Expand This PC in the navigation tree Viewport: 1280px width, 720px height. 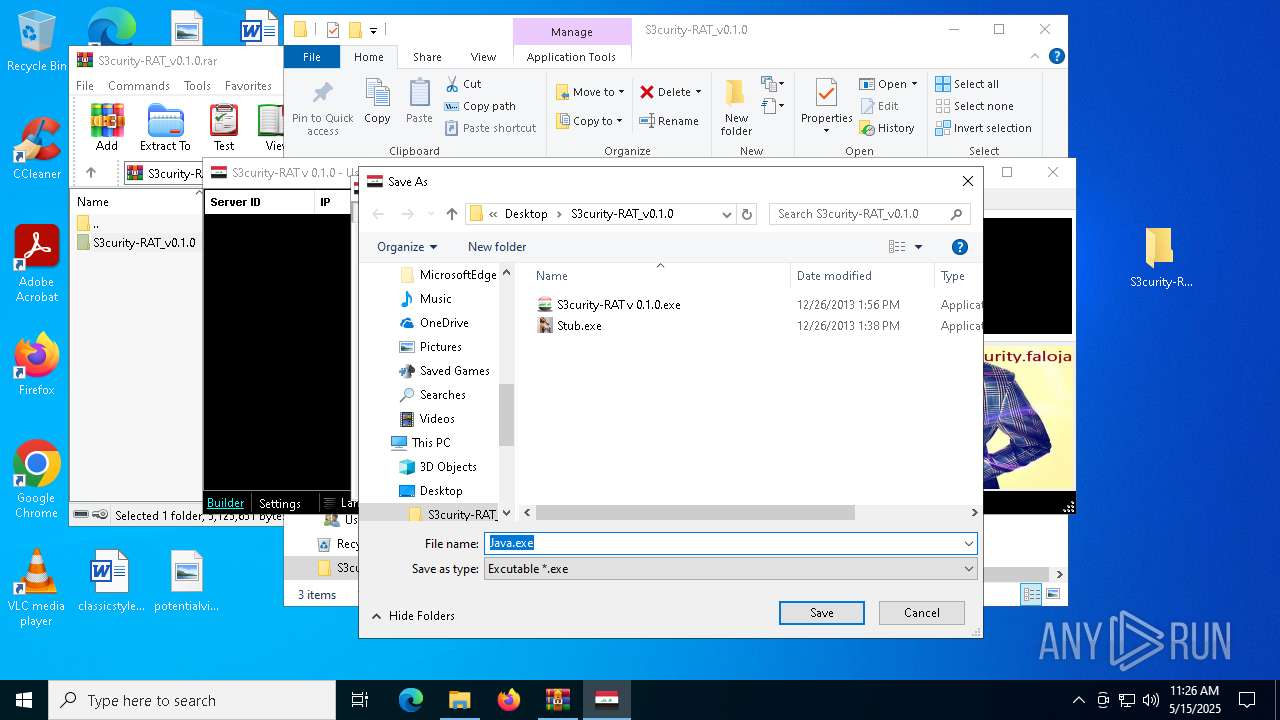[431, 442]
